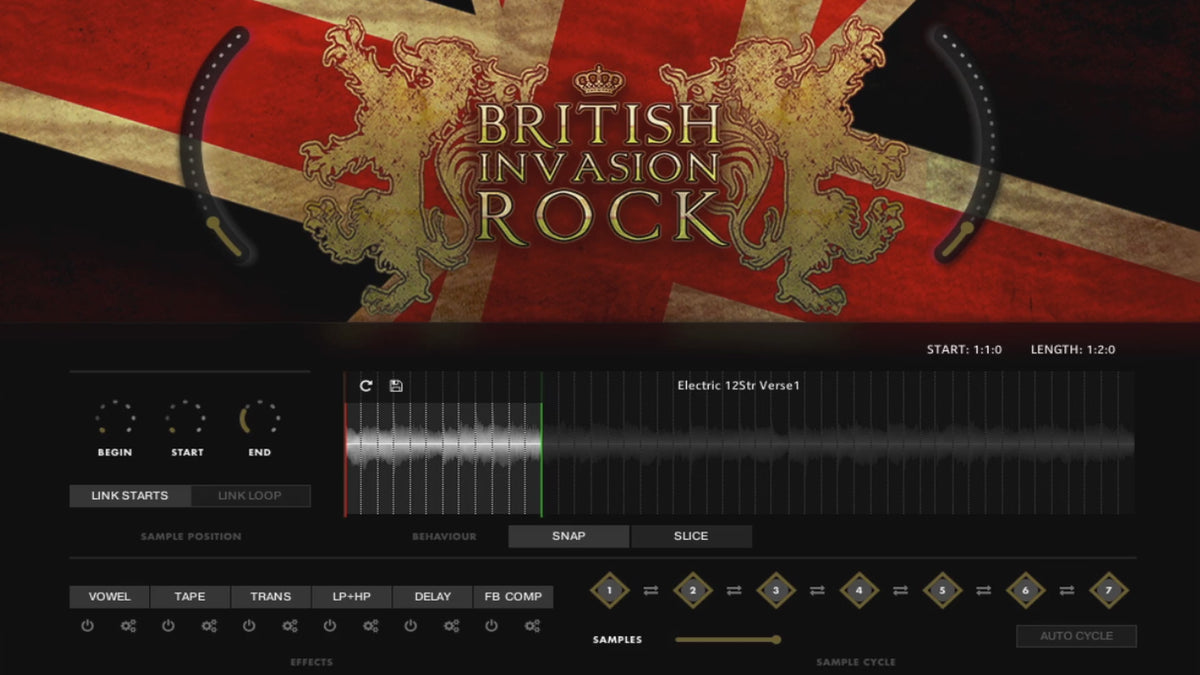This screenshot has height=675, width=1200.
Task: Open the VOWEL effect settings gears
Action: pyautogui.click(x=128, y=626)
